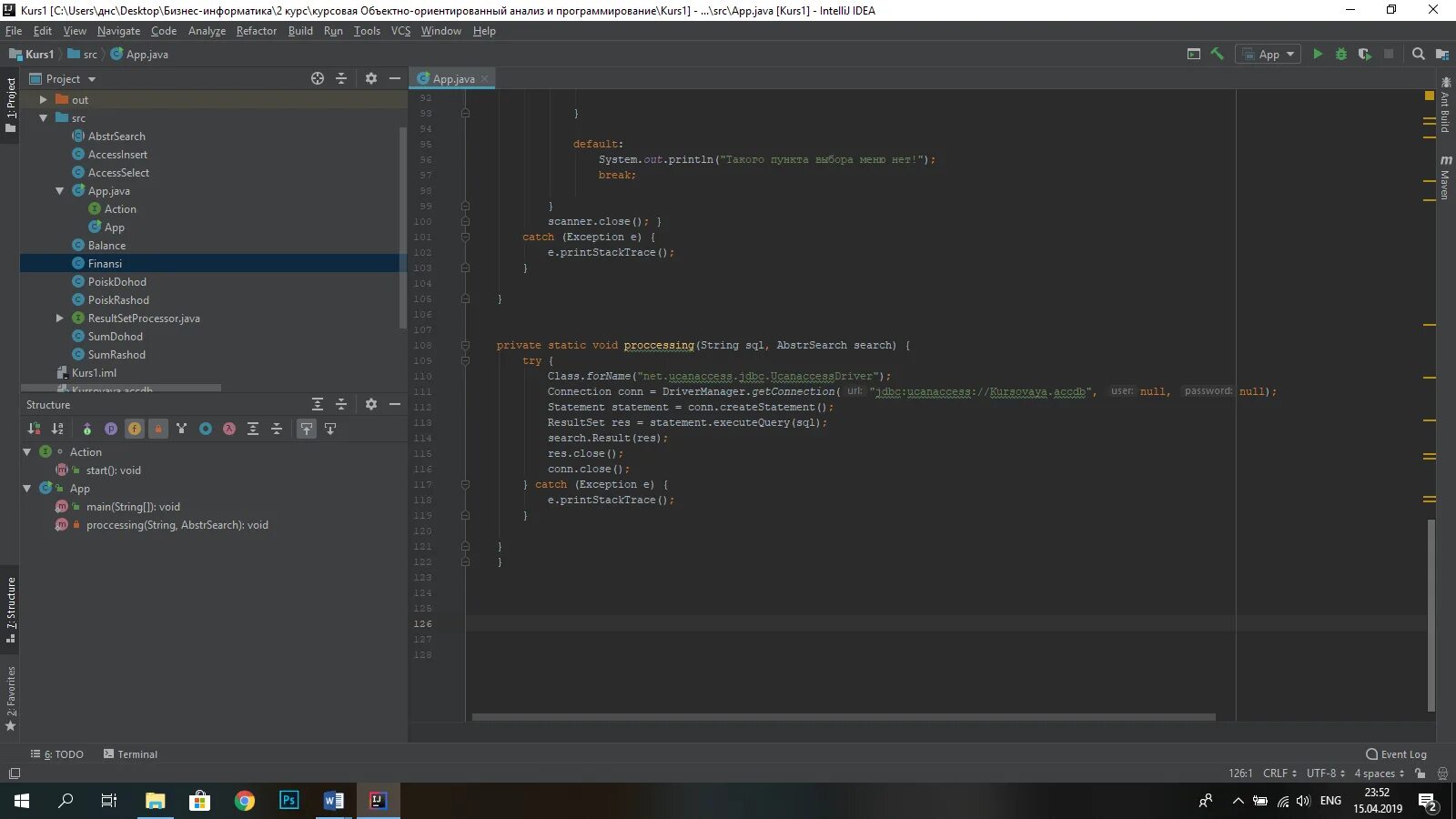Open the Event Log

[x=1397, y=754]
